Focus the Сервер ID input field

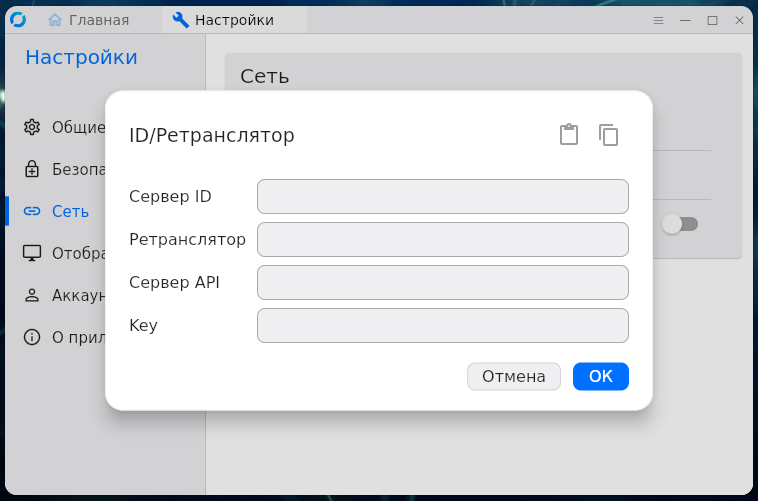point(442,196)
